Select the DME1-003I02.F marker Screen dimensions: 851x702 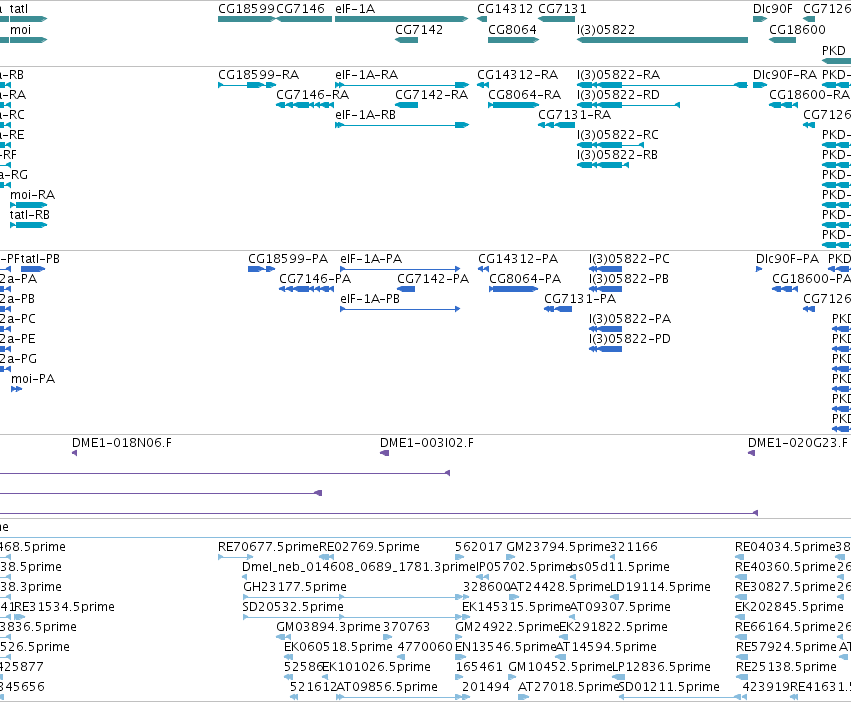point(384,453)
